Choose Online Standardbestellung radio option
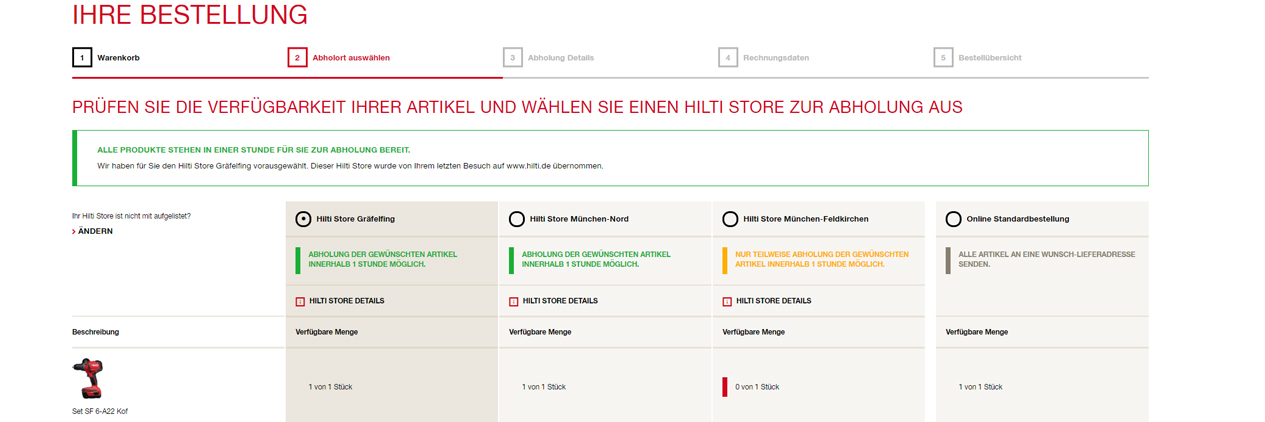Viewport: 1265px width, 422px height. pos(953,218)
